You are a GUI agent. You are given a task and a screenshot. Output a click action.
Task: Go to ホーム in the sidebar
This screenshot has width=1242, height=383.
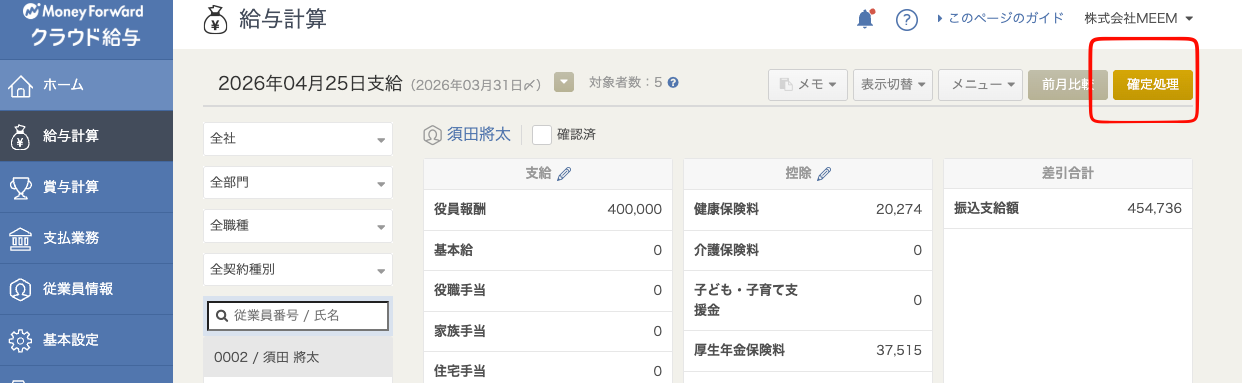[86, 85]
